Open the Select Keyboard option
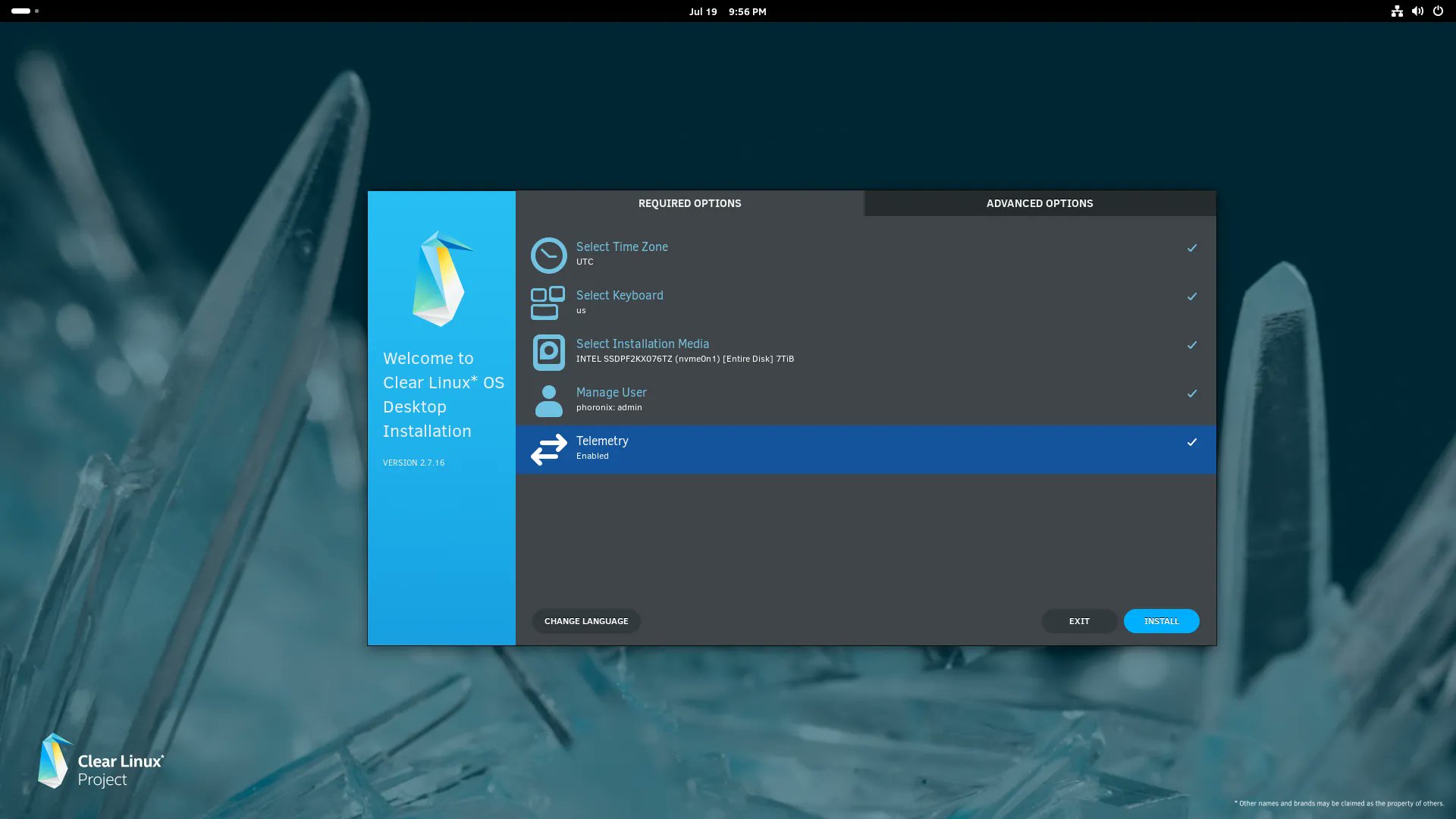Image resolution: width=1456 pixels, height=819 pixels. pyautogui.click(x=620, y=296)
